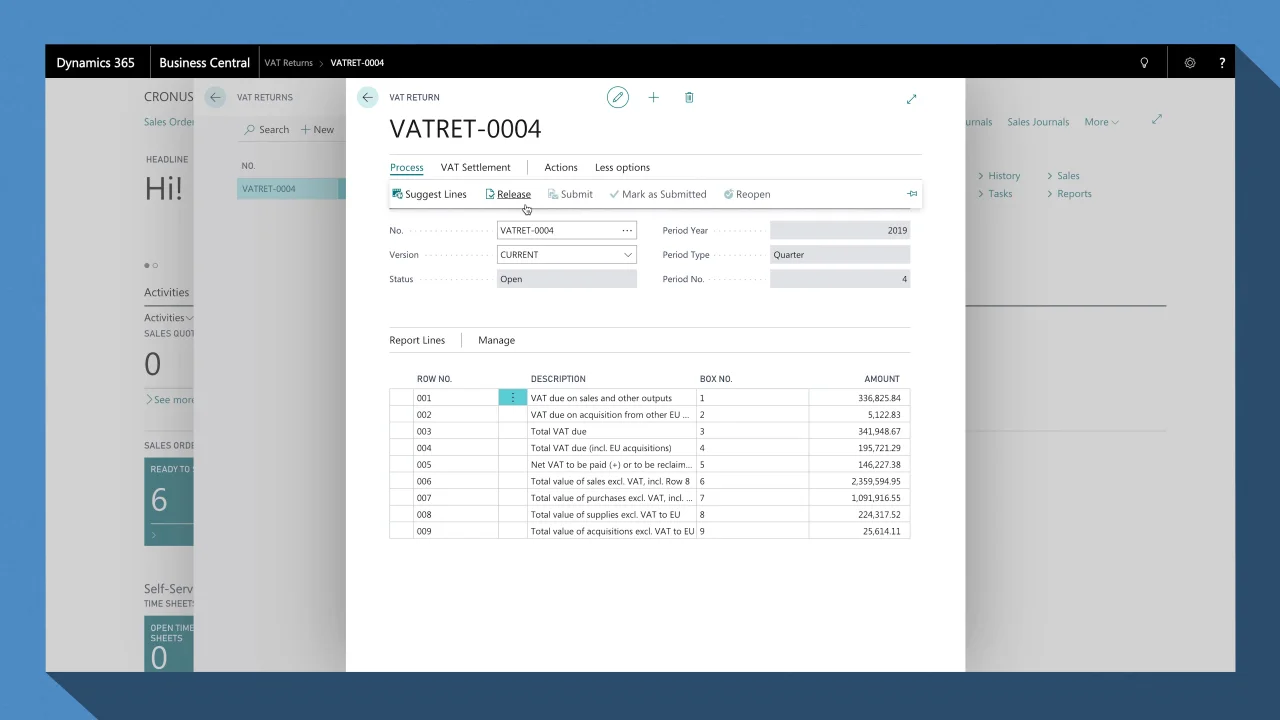
Task: Open the lightbulb search icon
Action: tap(1144, 62)
